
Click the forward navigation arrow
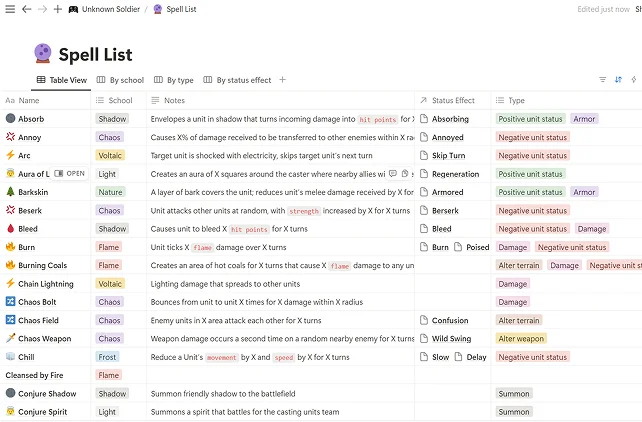pyautogui.click(x=42, y=9)
